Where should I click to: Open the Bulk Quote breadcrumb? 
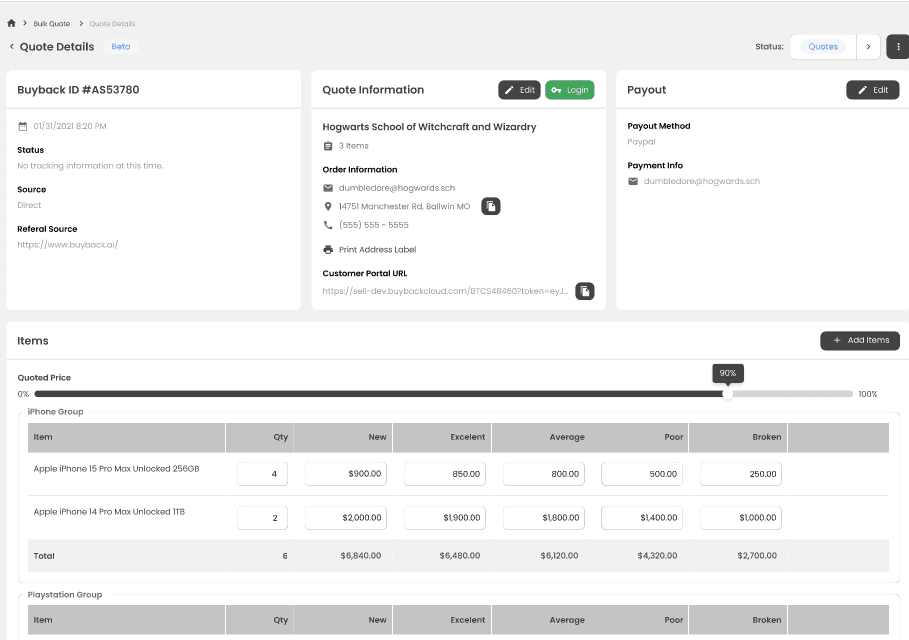coord(52,24)
